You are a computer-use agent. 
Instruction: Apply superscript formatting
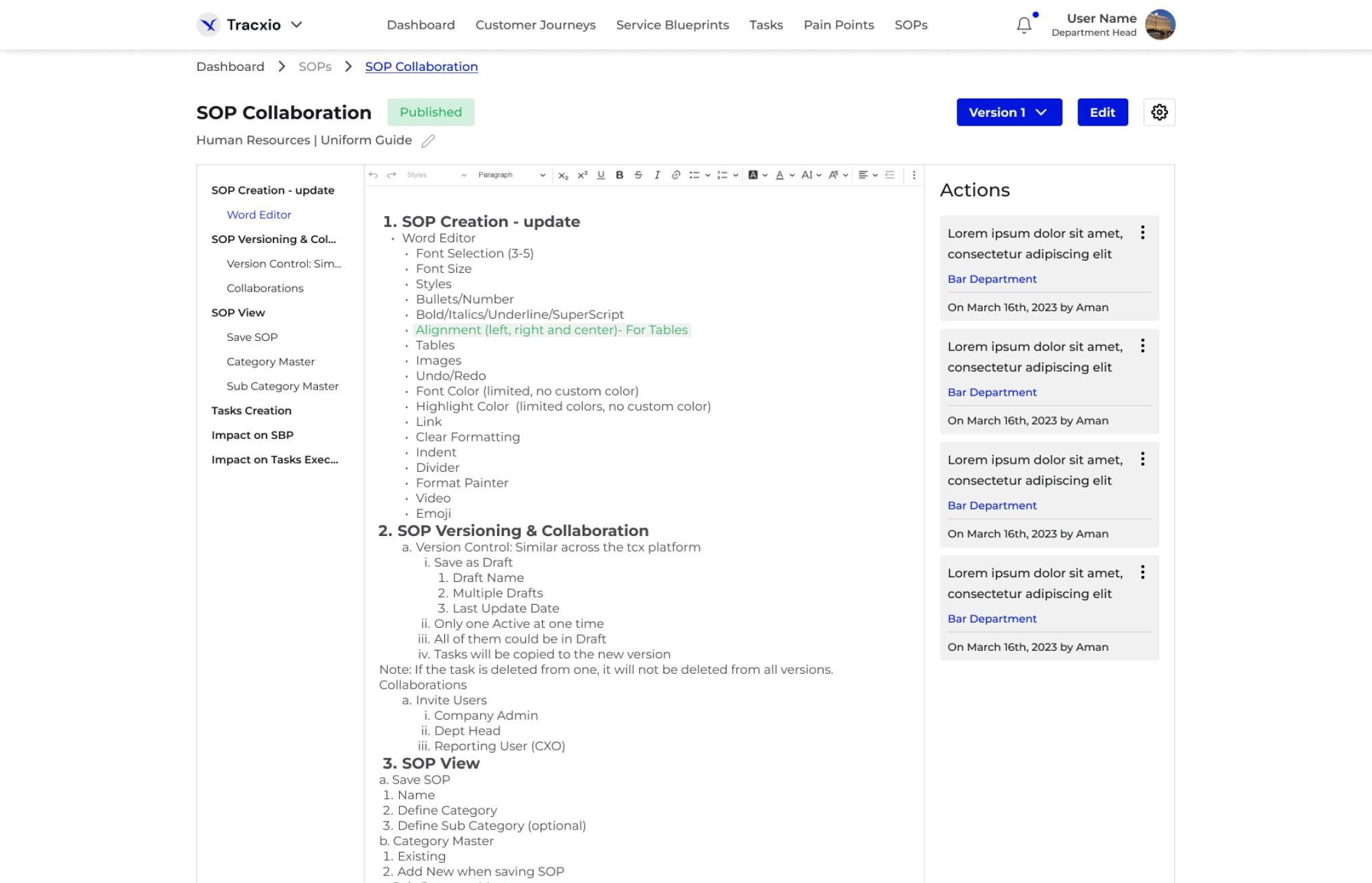(582, 175)
